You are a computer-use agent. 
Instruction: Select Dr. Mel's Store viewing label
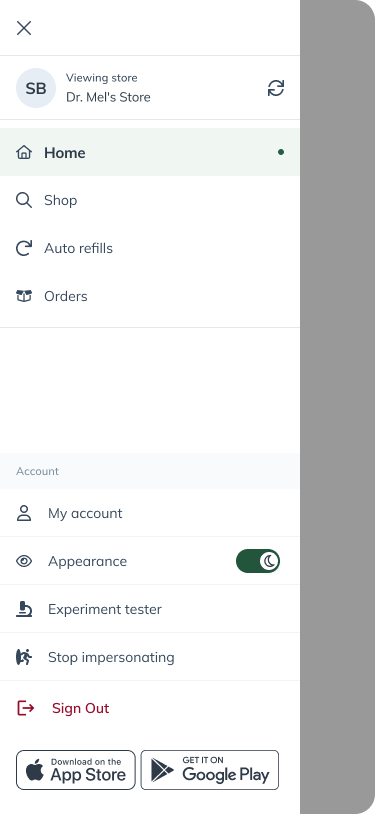click(x=108, y=97)
